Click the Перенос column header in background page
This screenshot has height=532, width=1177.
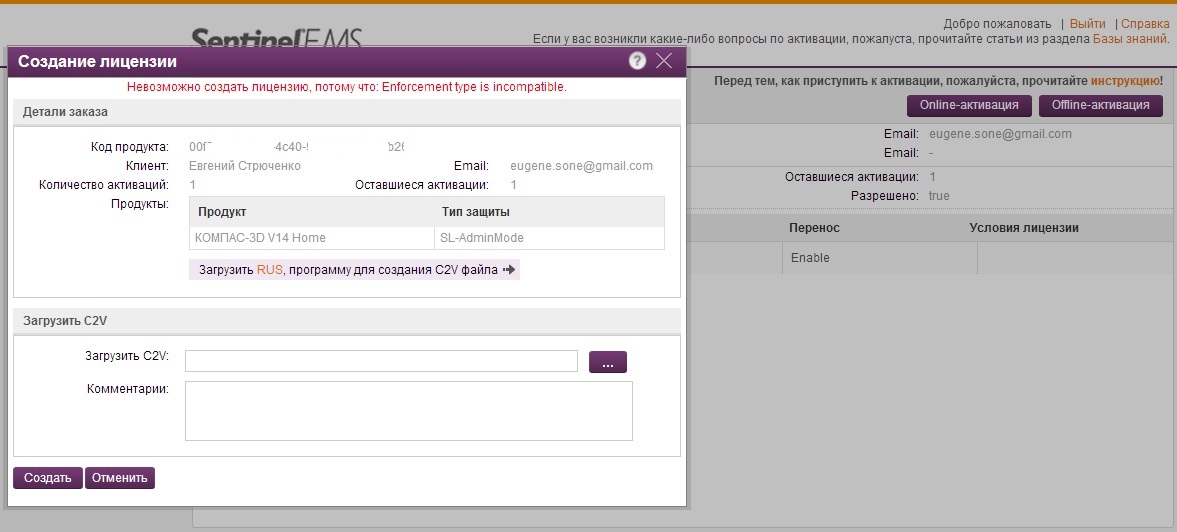[814, 227]
